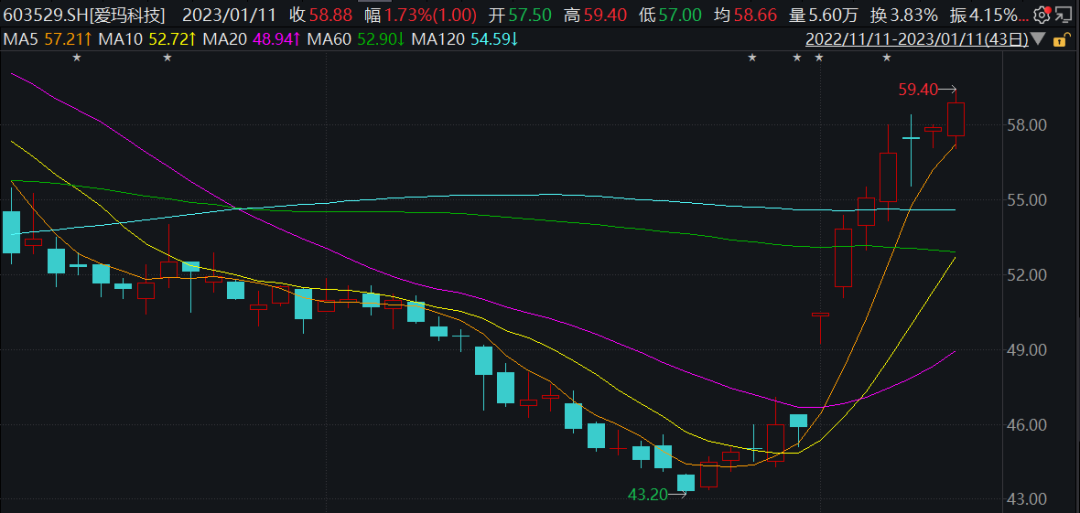Image resolution: width=1080 pixels, height=513 pixels.
Task: Click the closing price 收58.88
Action: tap(320, 14)
